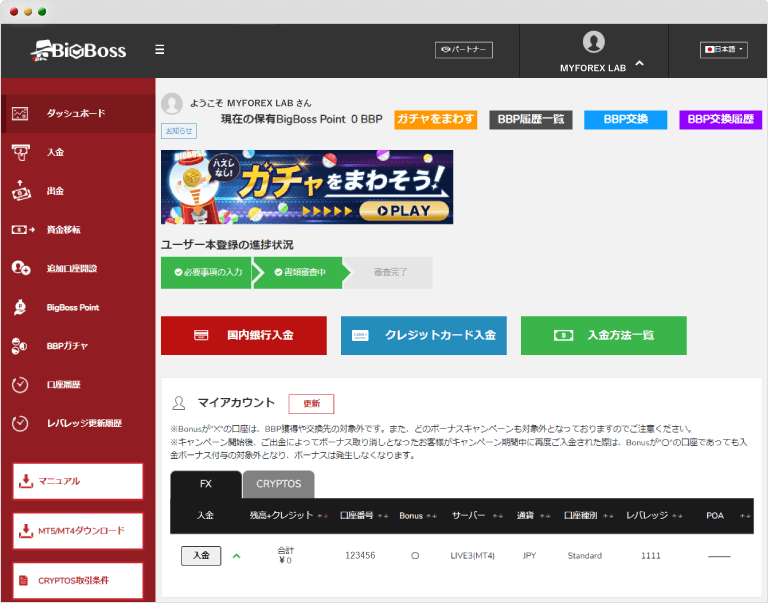Click leverage value 1111
This screenshot has width=768, height=603.
tap(651, 555)
